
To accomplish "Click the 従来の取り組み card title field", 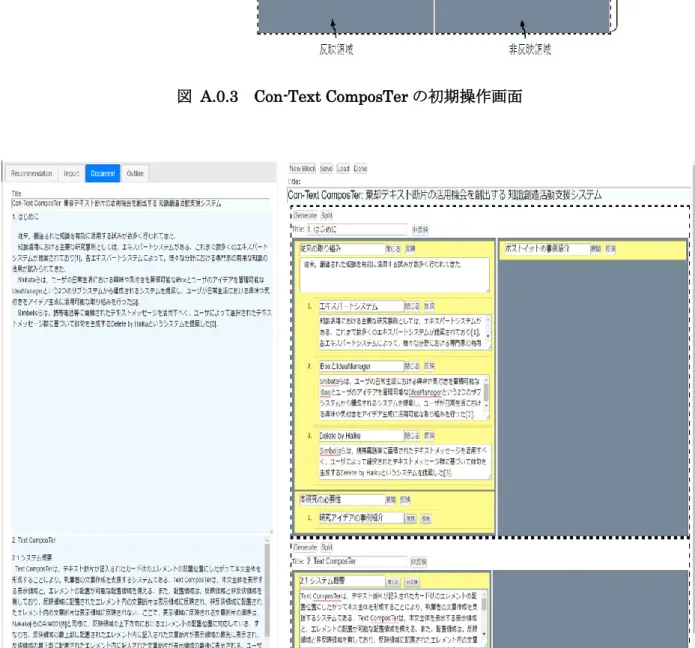I will 342,249.
